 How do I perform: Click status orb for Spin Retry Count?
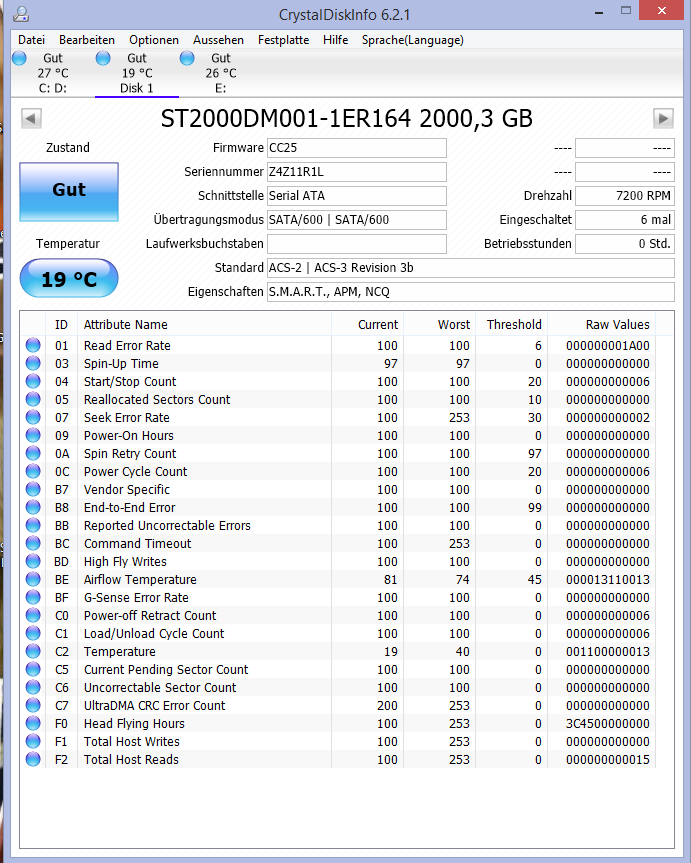(x=33, y=454)
